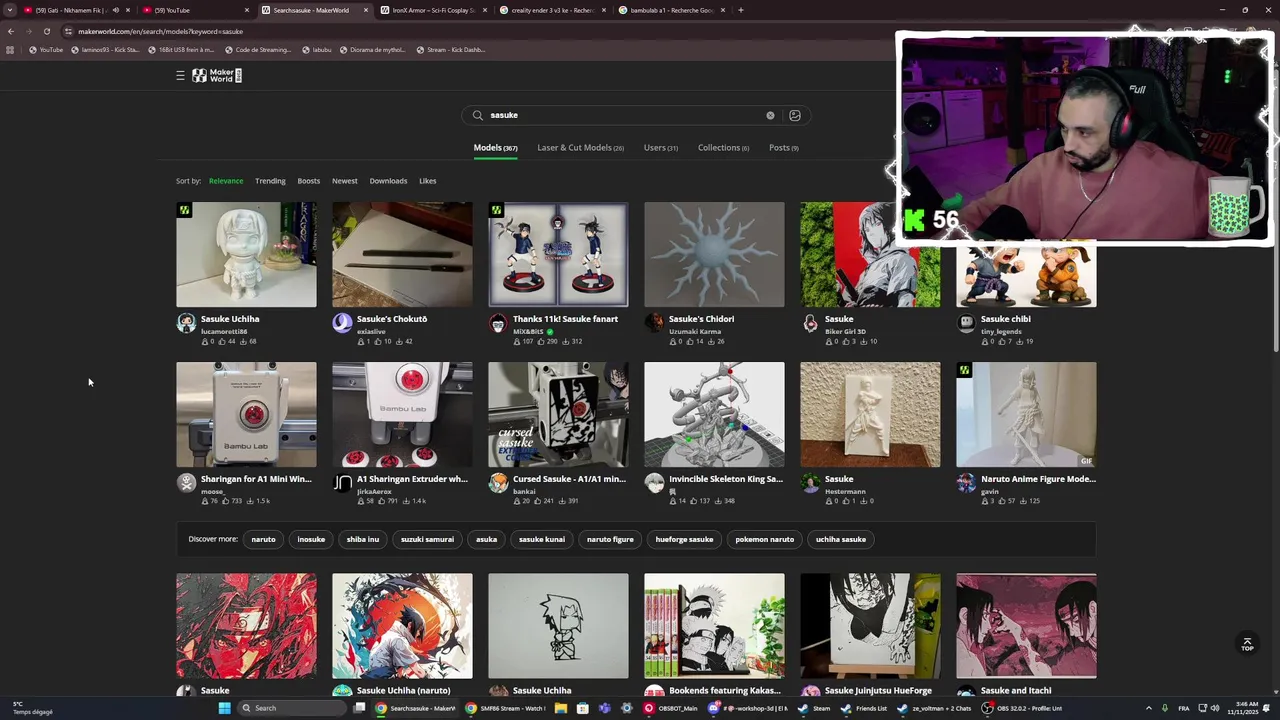This screenshot has height=720, width=1280.
Task: Open Cursed Sasuke A1 mini thumbnail
Action: coord(558,414)
